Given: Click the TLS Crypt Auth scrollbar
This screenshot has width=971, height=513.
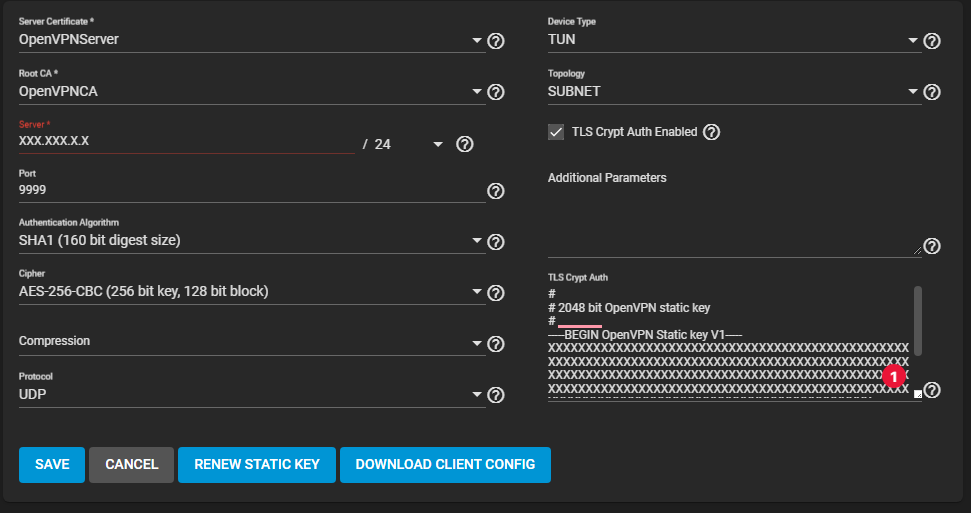Looking at the screenshot, I should [x=918, y=320].
